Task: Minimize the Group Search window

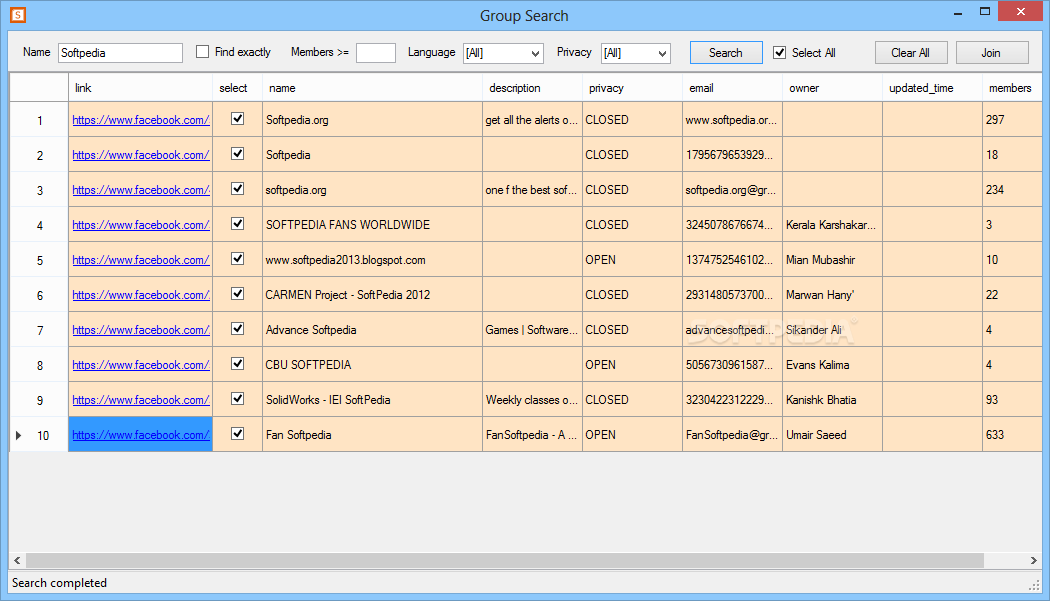Action: (958, 12)
